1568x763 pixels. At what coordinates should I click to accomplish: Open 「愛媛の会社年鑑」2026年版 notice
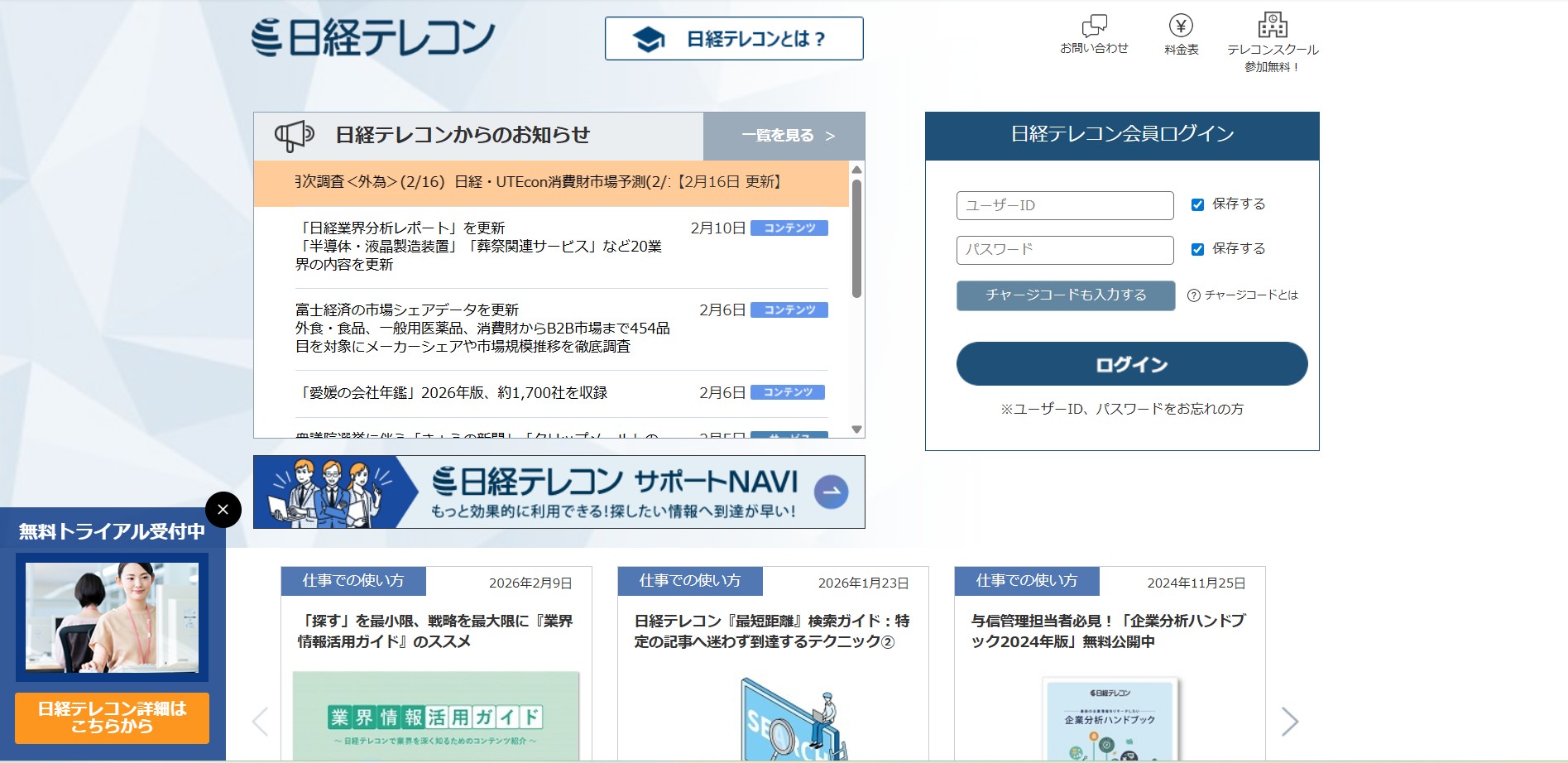click(x=452, y=393)
